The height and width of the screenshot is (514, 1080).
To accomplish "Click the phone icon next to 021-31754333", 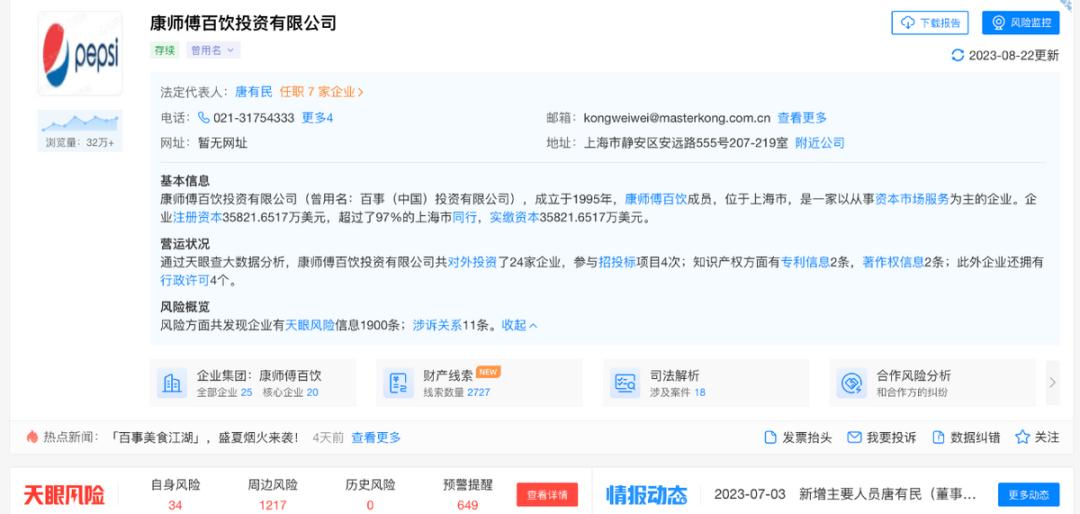I will pyautogui.click(x=204, y=118).
